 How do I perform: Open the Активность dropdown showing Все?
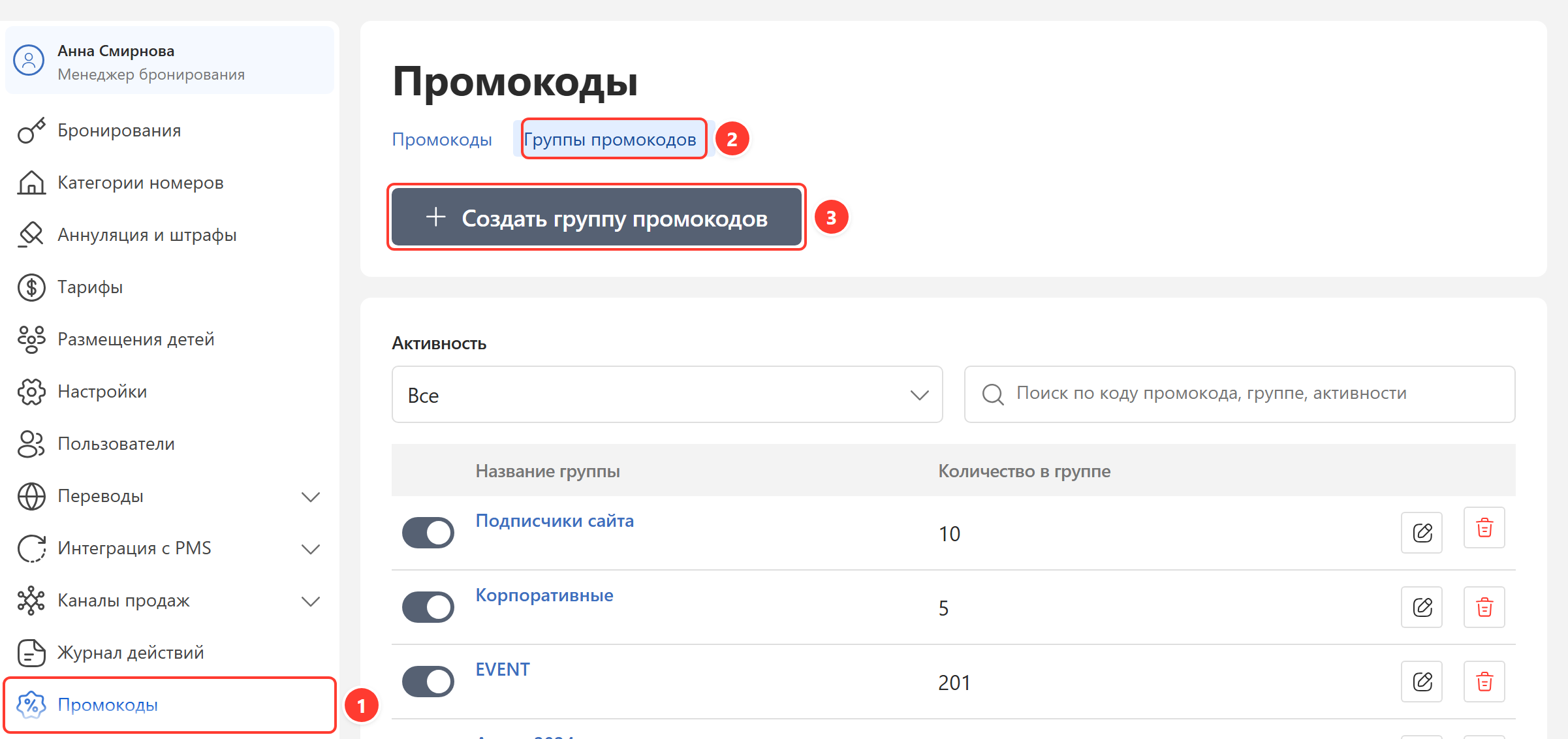click(x=667, y=394)
